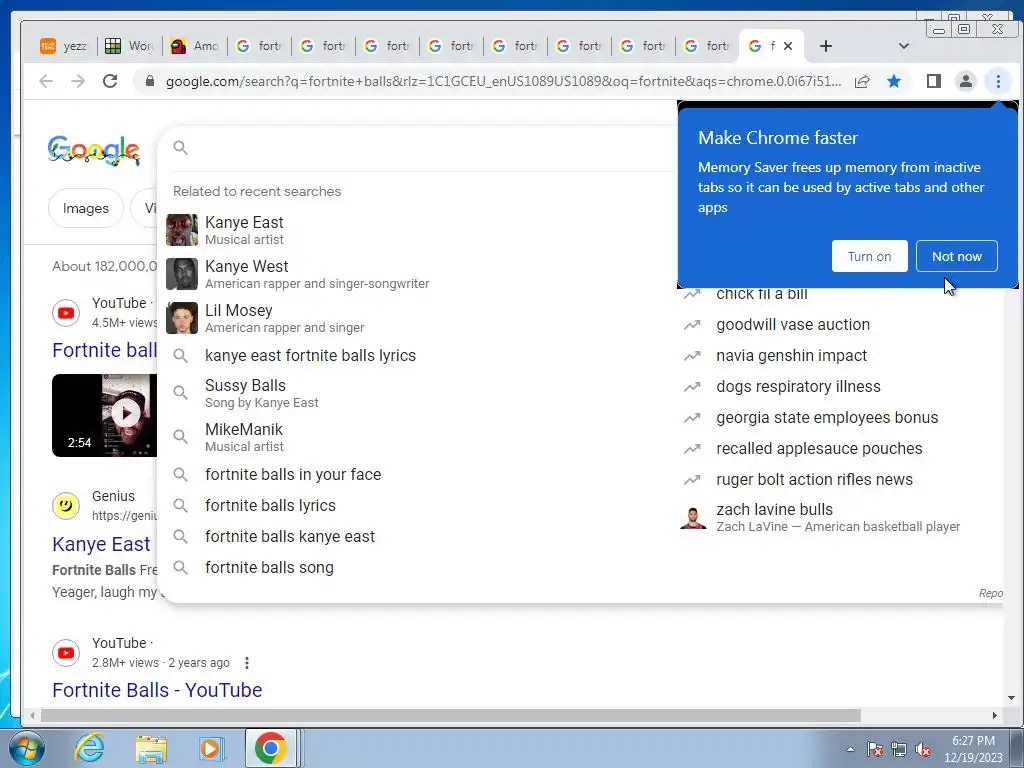Open the Action Center flag tray icon
Screen dimensions: 1024x768
(x=875, y=749)
